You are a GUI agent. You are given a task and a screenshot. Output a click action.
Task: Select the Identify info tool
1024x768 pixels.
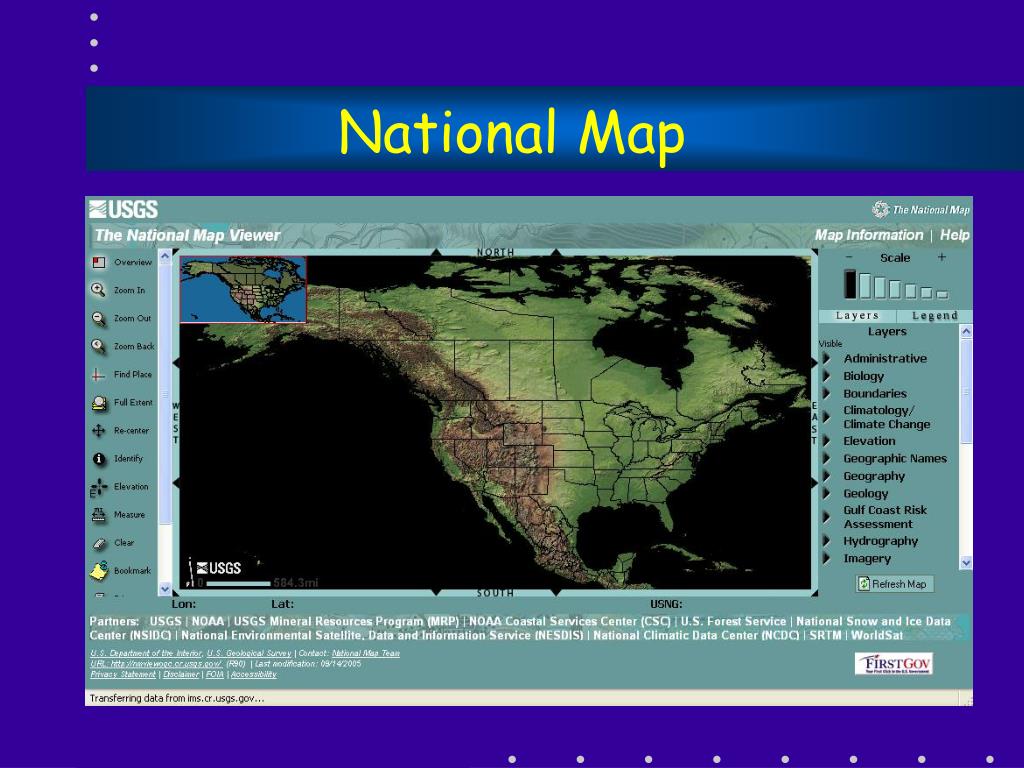click(x=99, y=459)
